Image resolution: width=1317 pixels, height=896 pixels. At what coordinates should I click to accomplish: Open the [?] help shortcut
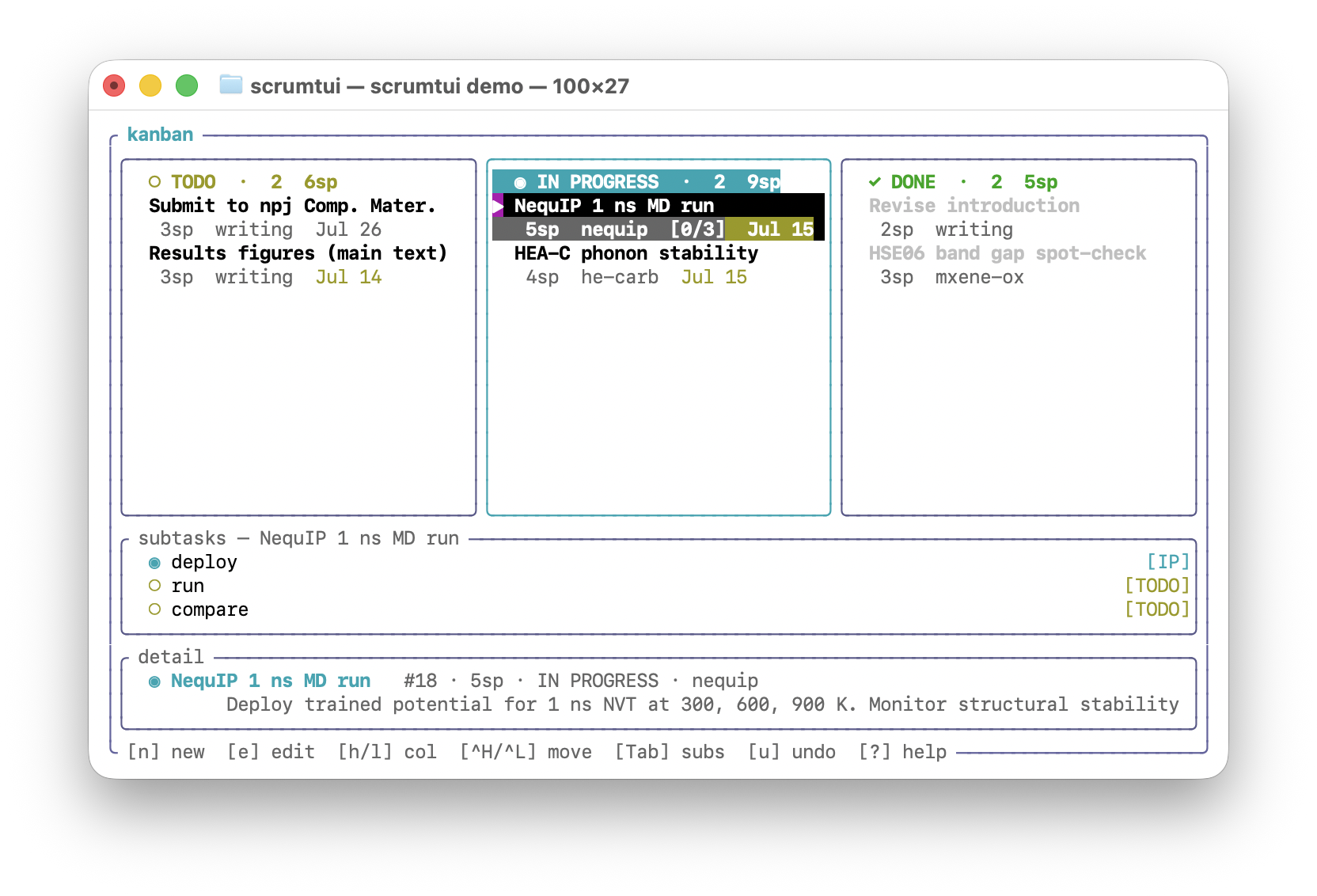pos(902,752)
